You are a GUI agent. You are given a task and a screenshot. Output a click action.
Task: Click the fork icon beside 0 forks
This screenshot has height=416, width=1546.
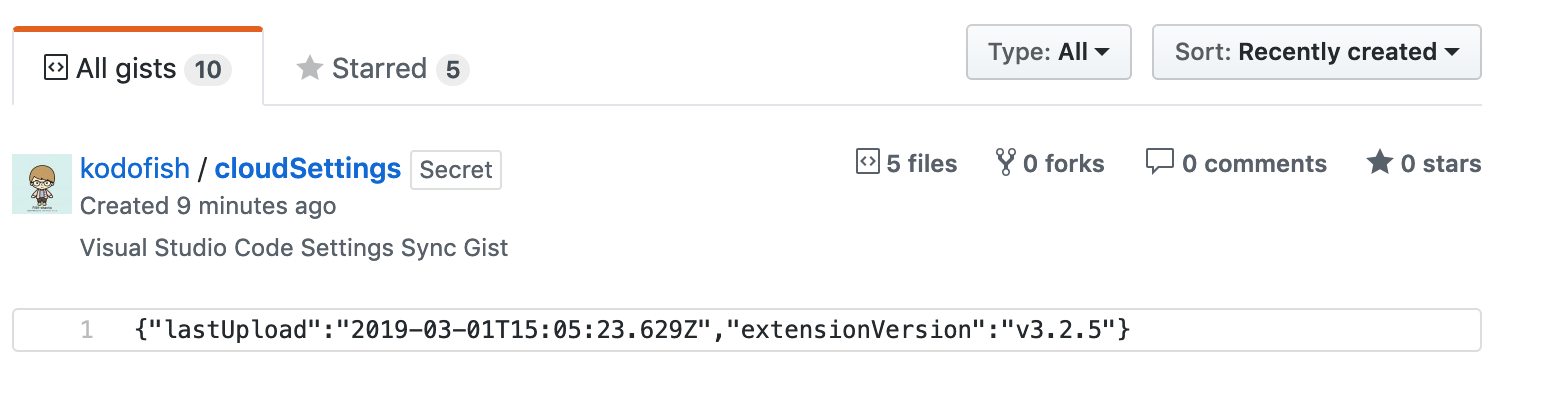(1005, 163)
